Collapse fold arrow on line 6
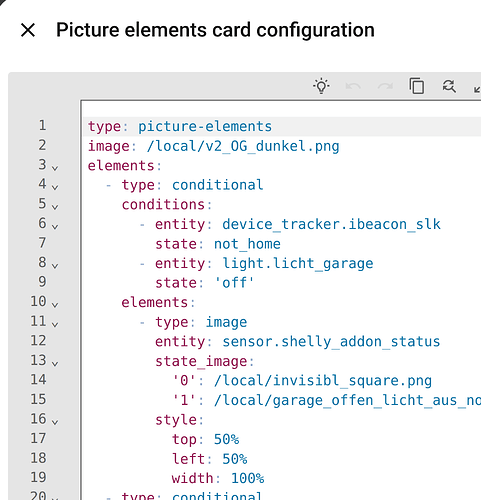Screen dimensions: 481x500 click(x=55, y=227)
